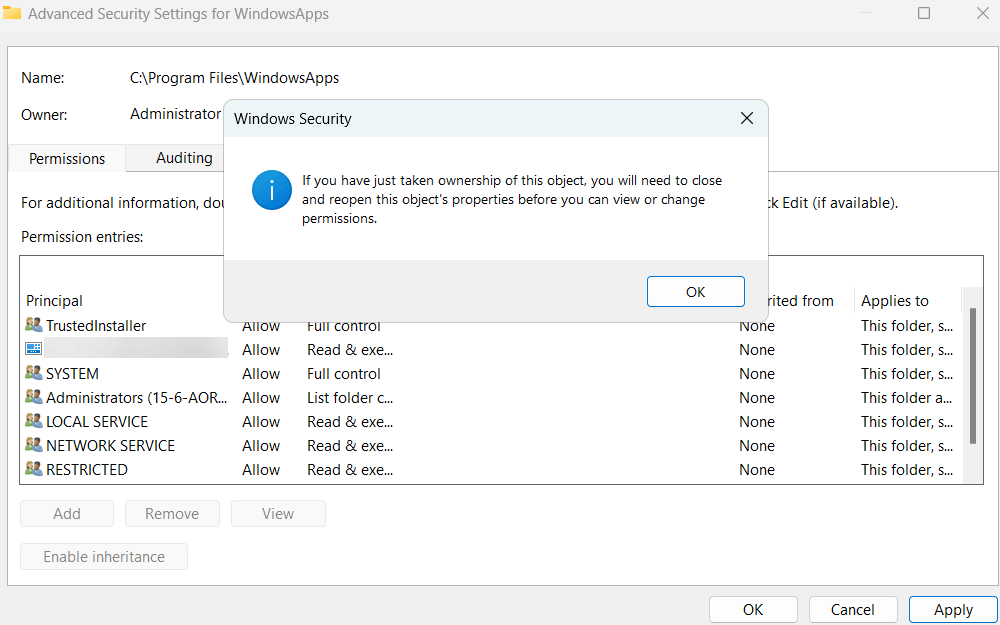
Task: Click the Applies to column header
Action: pyautogui.click(x=895, y=300)
